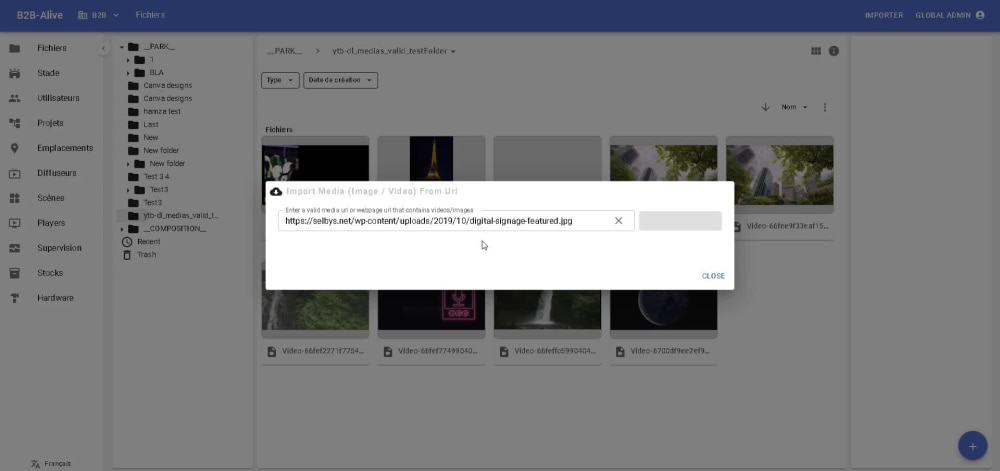Open the Video-66feffc5990404... file
The image size is (1000, 471).
coord(547,351)
